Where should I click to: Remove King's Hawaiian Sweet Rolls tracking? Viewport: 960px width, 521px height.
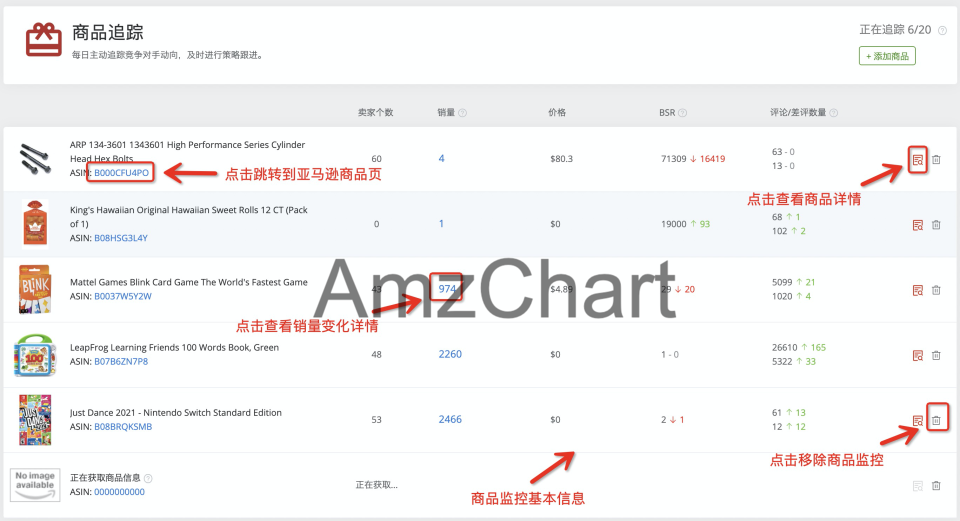[936, 225]
